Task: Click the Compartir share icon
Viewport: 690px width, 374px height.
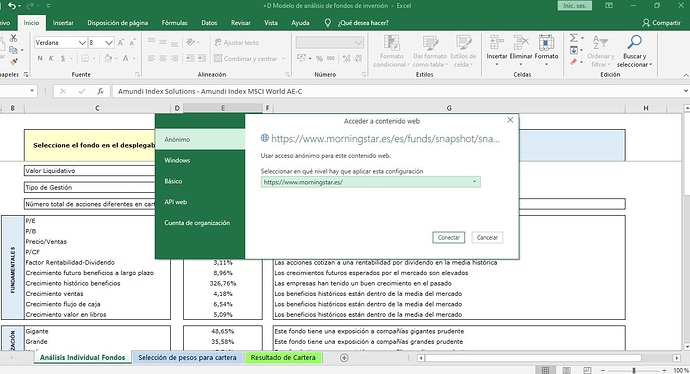Action: click(661, 23)
